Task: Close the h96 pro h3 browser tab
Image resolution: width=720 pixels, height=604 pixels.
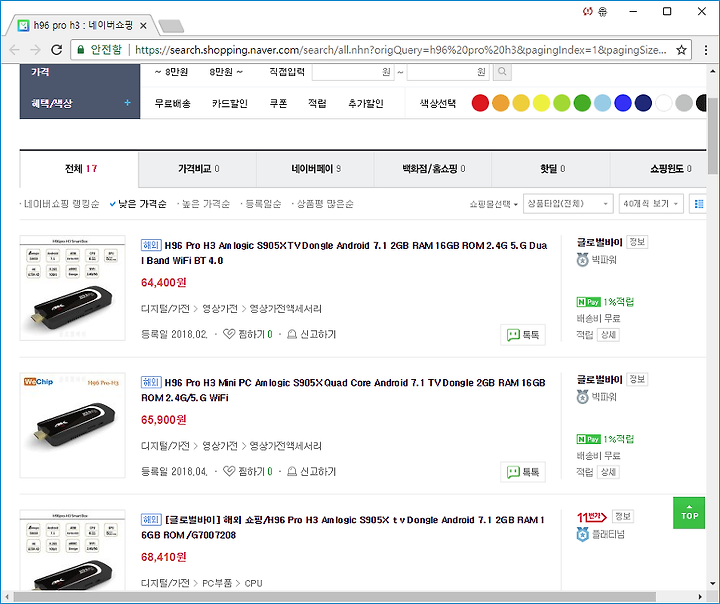Action: tap(143, 26)
